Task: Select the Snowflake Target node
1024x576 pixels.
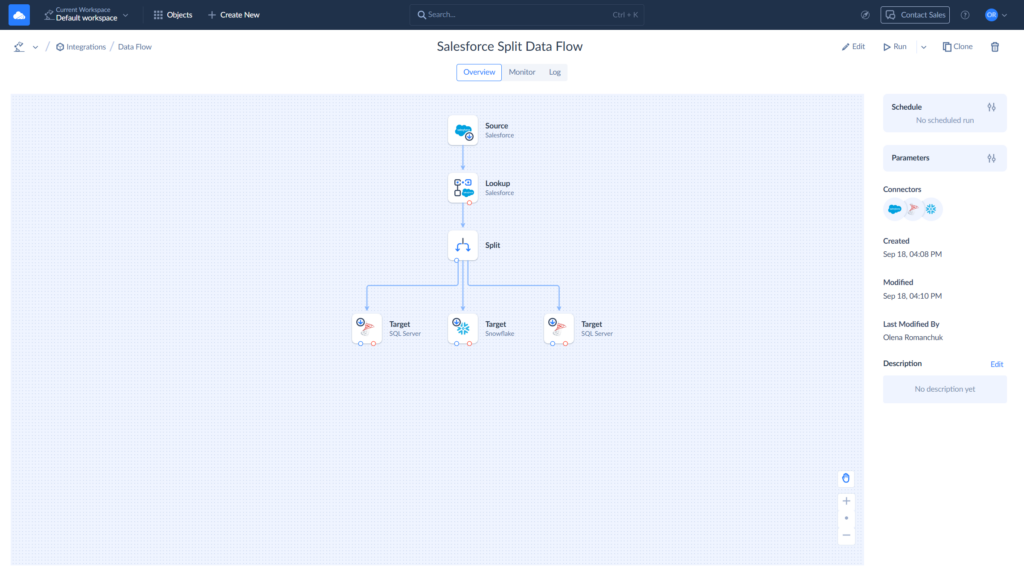Action: coord(463,328)
